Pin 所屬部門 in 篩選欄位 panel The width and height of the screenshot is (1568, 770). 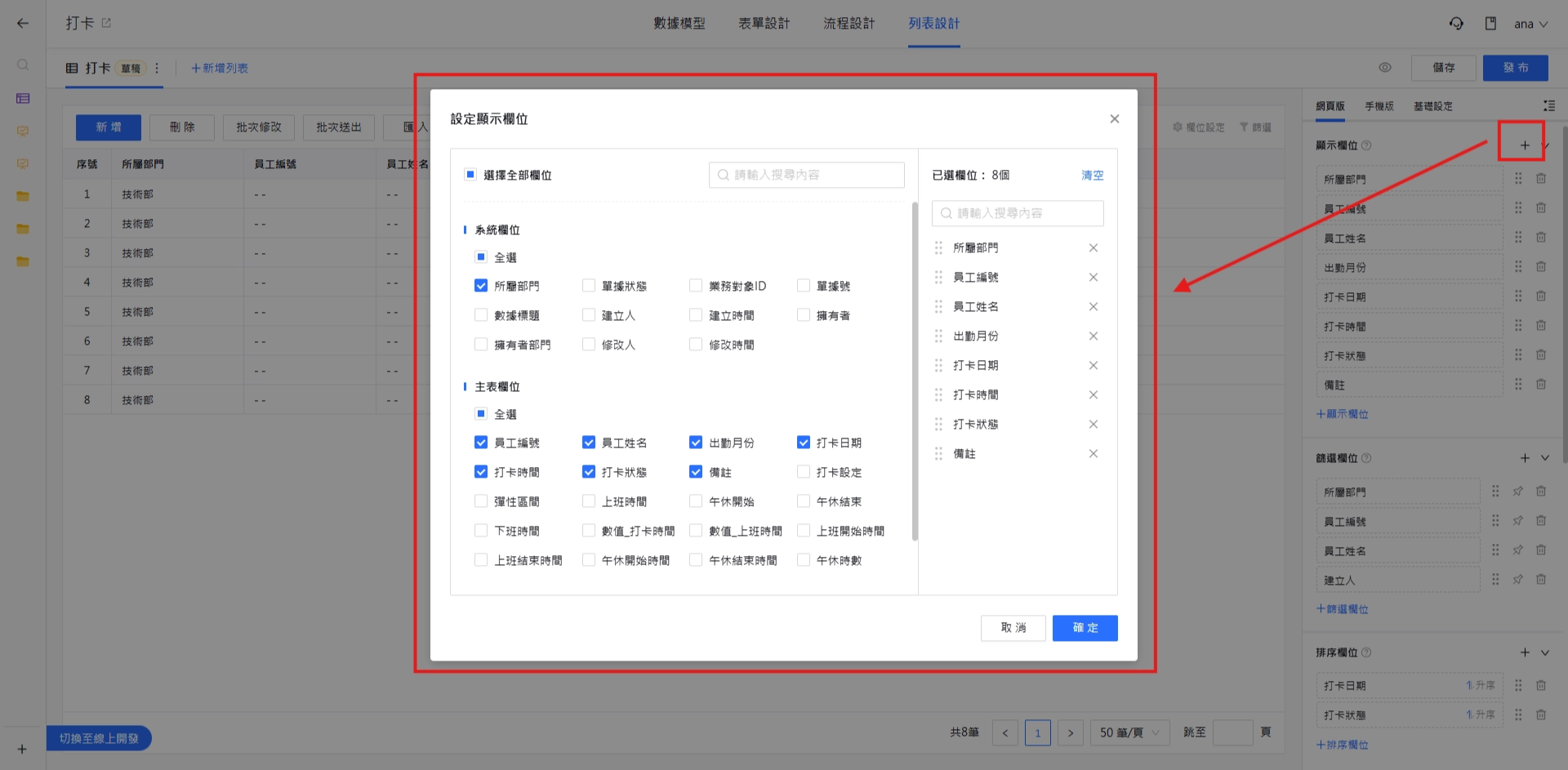tap(1518, 492)
